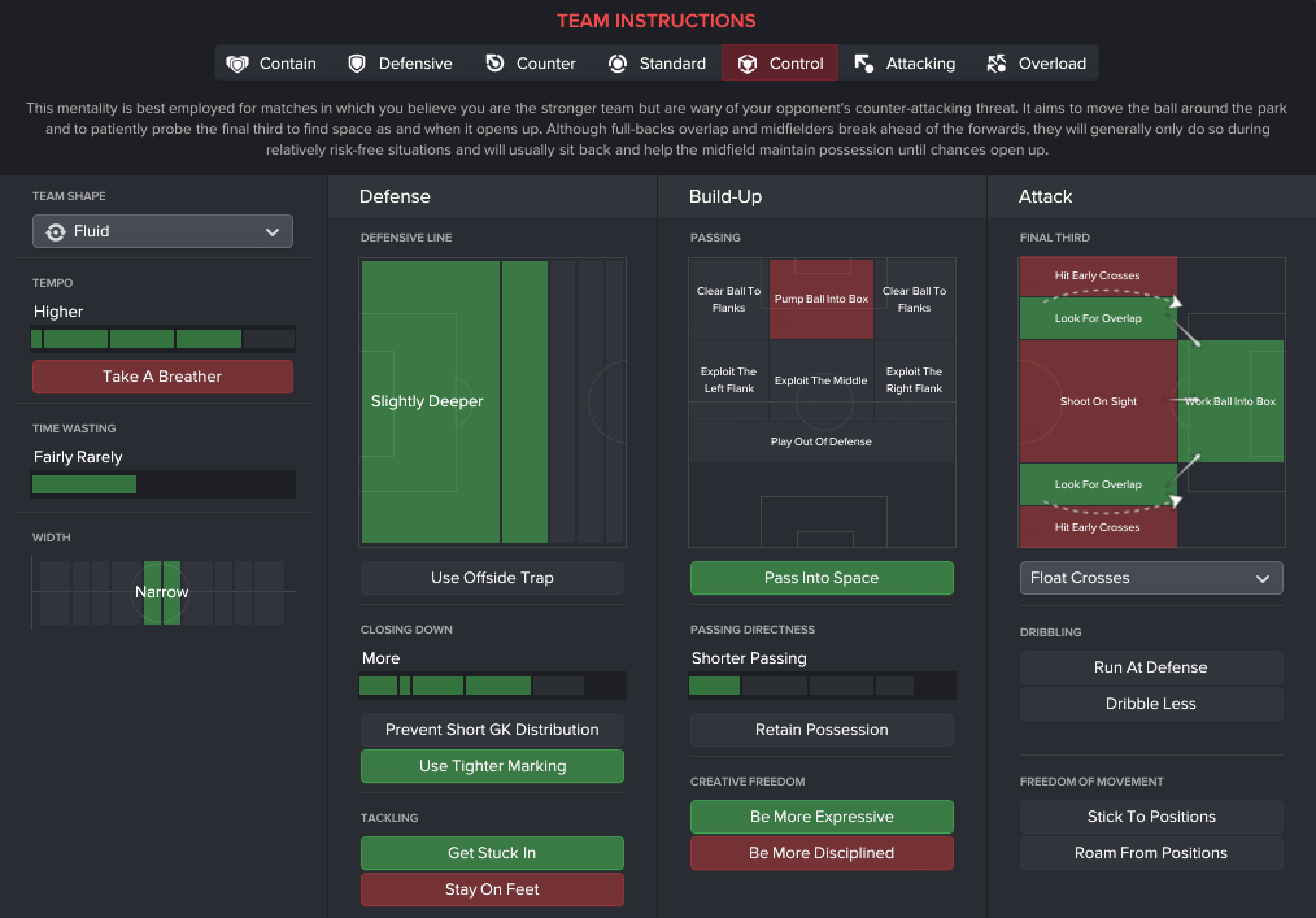1316x918 pixels.
Task: Disable Use Tighter Marking
Action: point(493,766)
